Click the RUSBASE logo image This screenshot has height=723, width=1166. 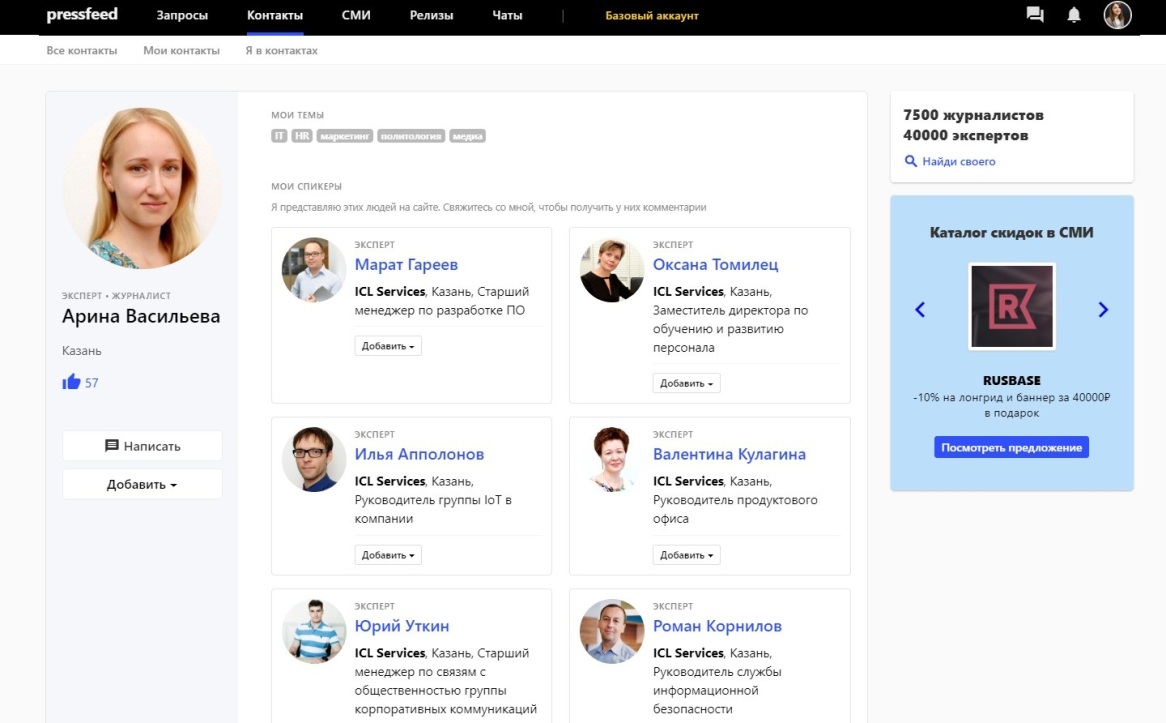tap(1011, 306)
